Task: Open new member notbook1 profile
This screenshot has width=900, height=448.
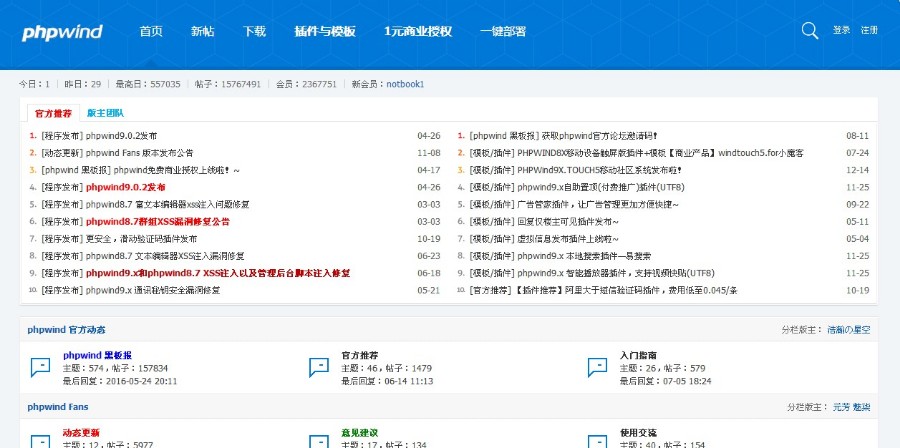Action: click(405, 84)
